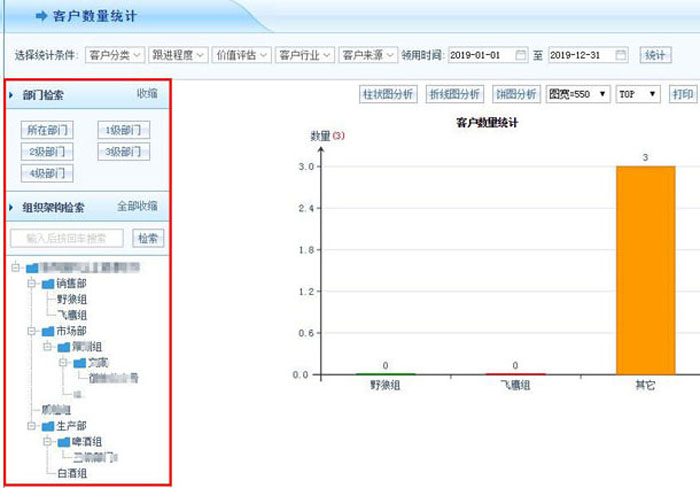Collapse the 部门检索 panel via 收缩
The width and height of the screenshot is (700, 488).
147,94
